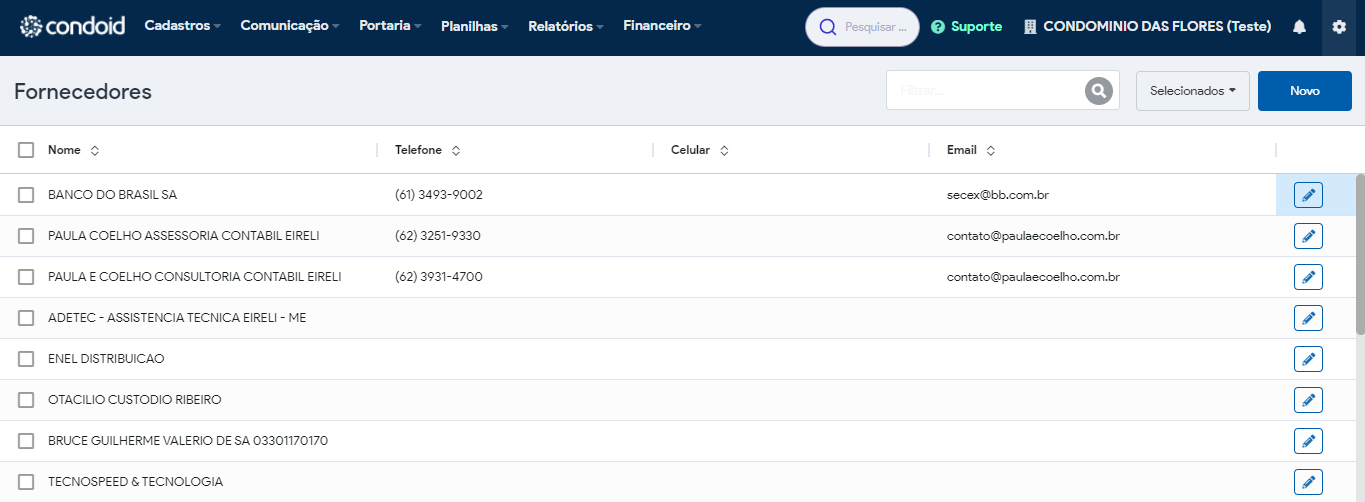Image resolution: width=1365 pixels, height=502 pixels.
Task: Sort by Telefone column arrows
Action: [x=456, y=151]
